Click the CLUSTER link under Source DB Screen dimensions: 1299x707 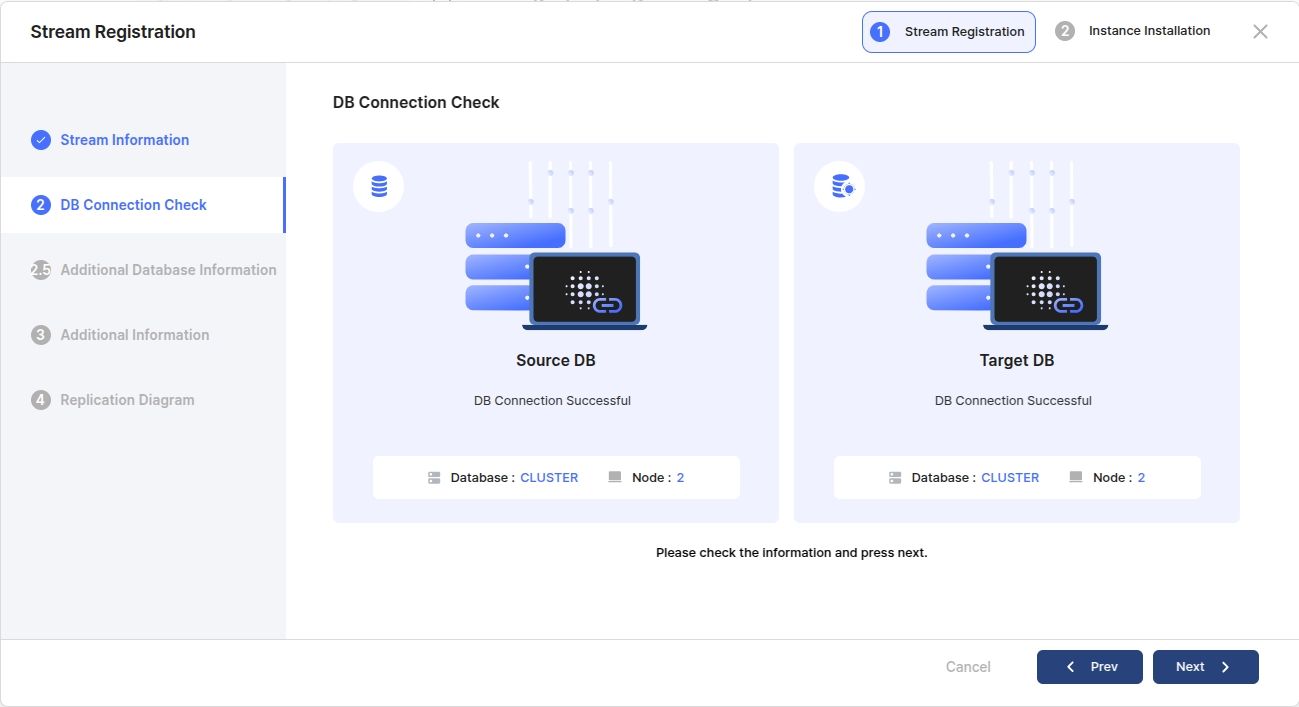click(549, 478)
